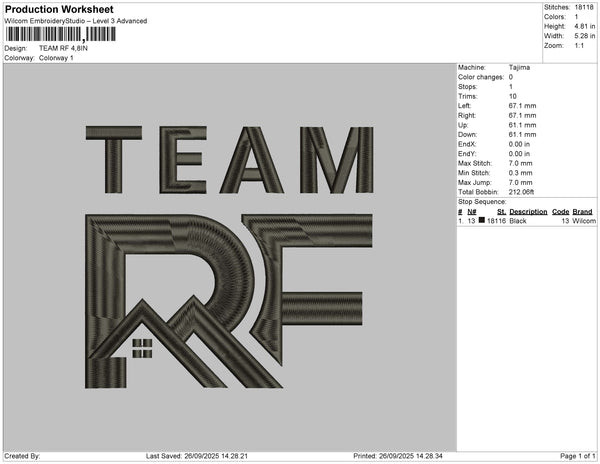Click the small window squares in house logo
Viewport: 600px width, 464px height.
[x=142, y=348]
